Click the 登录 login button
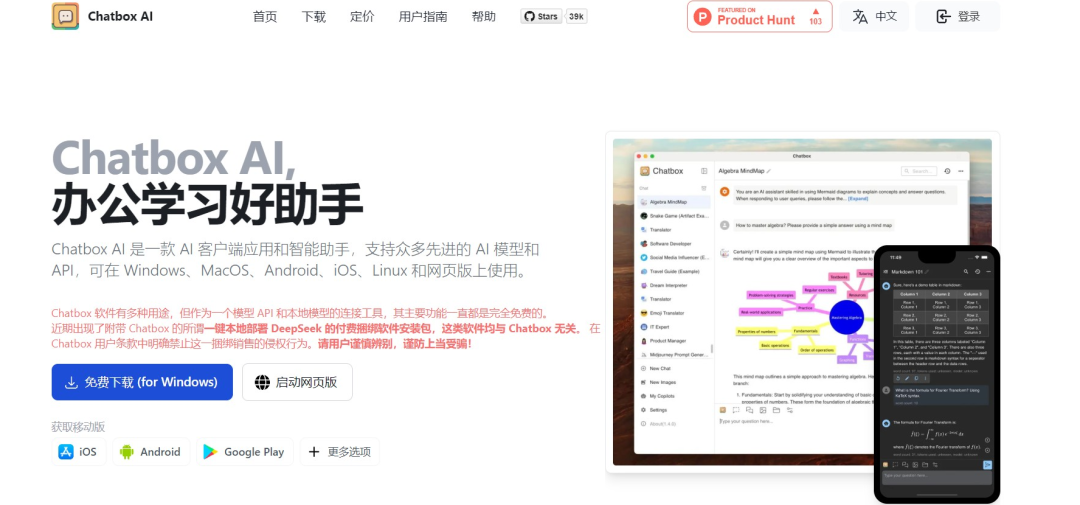 coord(957,17)
